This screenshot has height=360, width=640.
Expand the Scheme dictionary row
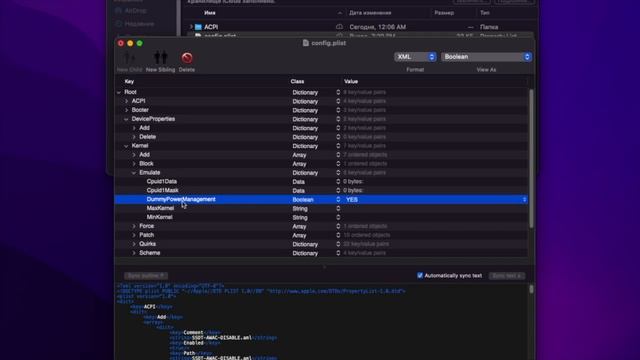tap(134, 253)
